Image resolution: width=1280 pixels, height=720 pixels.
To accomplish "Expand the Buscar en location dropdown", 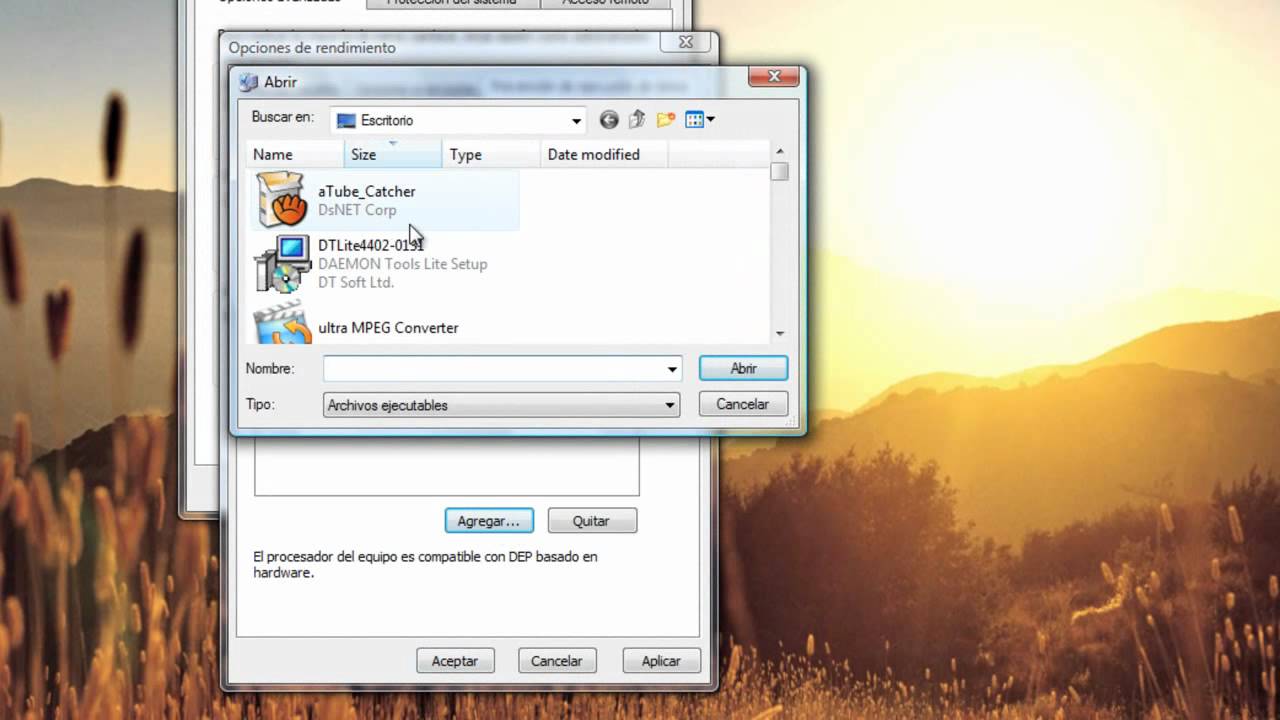I will coord(576,121).
